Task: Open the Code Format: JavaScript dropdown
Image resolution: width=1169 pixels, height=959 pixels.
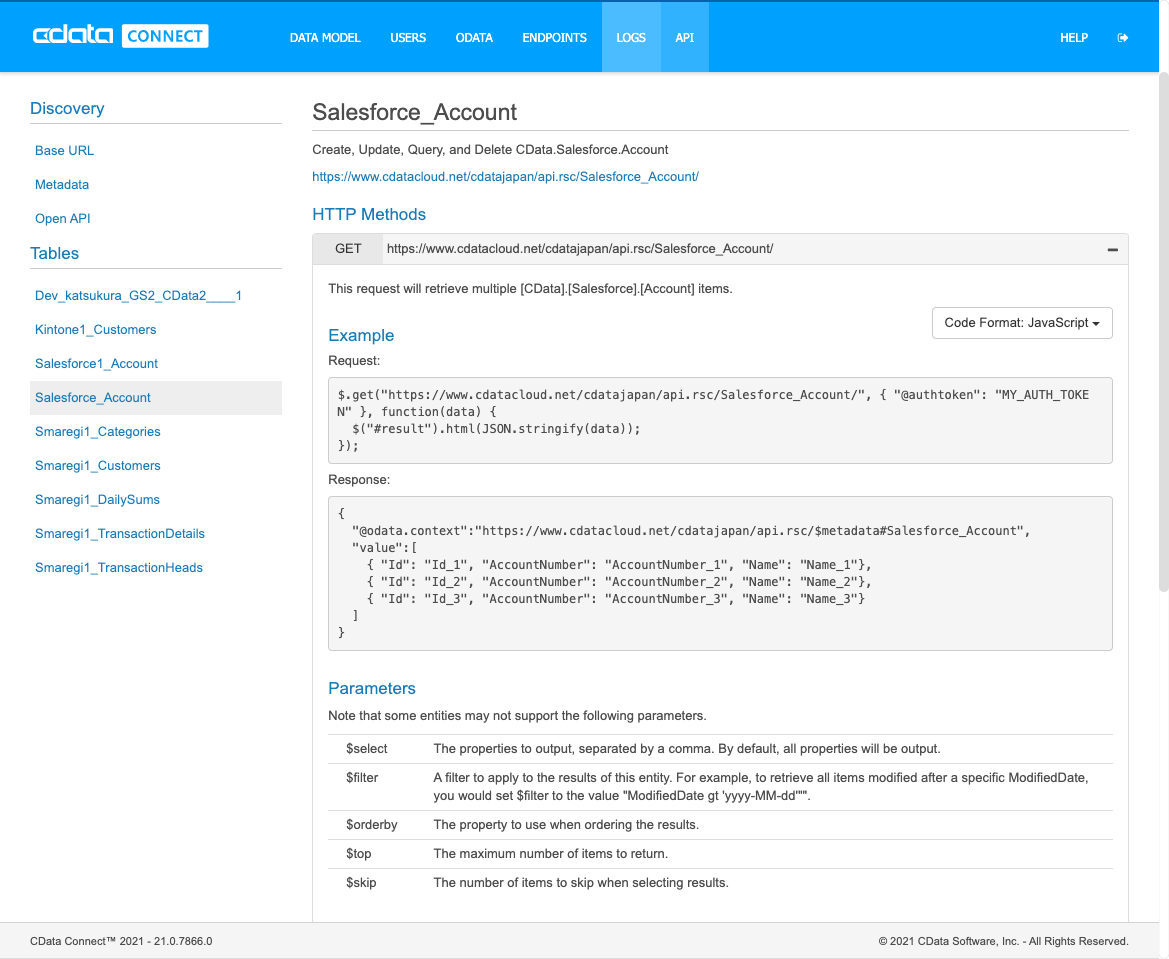Action: [x=1021, y=323]
